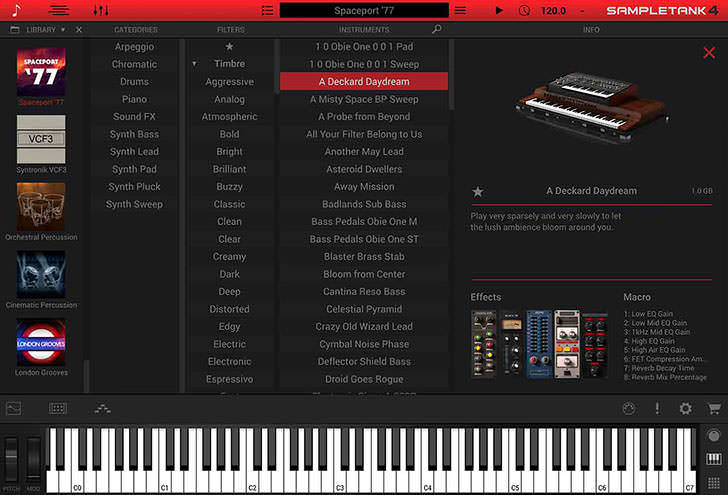
Task: Apply the Analog timbre filter
Action: [229, 99]
